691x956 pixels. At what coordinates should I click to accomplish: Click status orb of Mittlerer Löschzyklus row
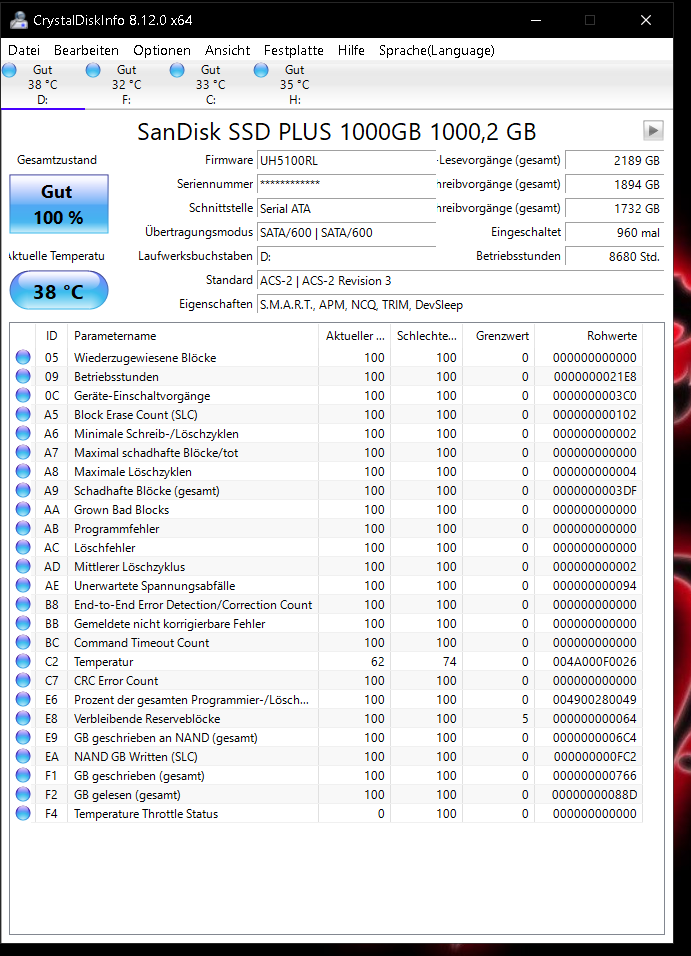click(x=23, y=566)
